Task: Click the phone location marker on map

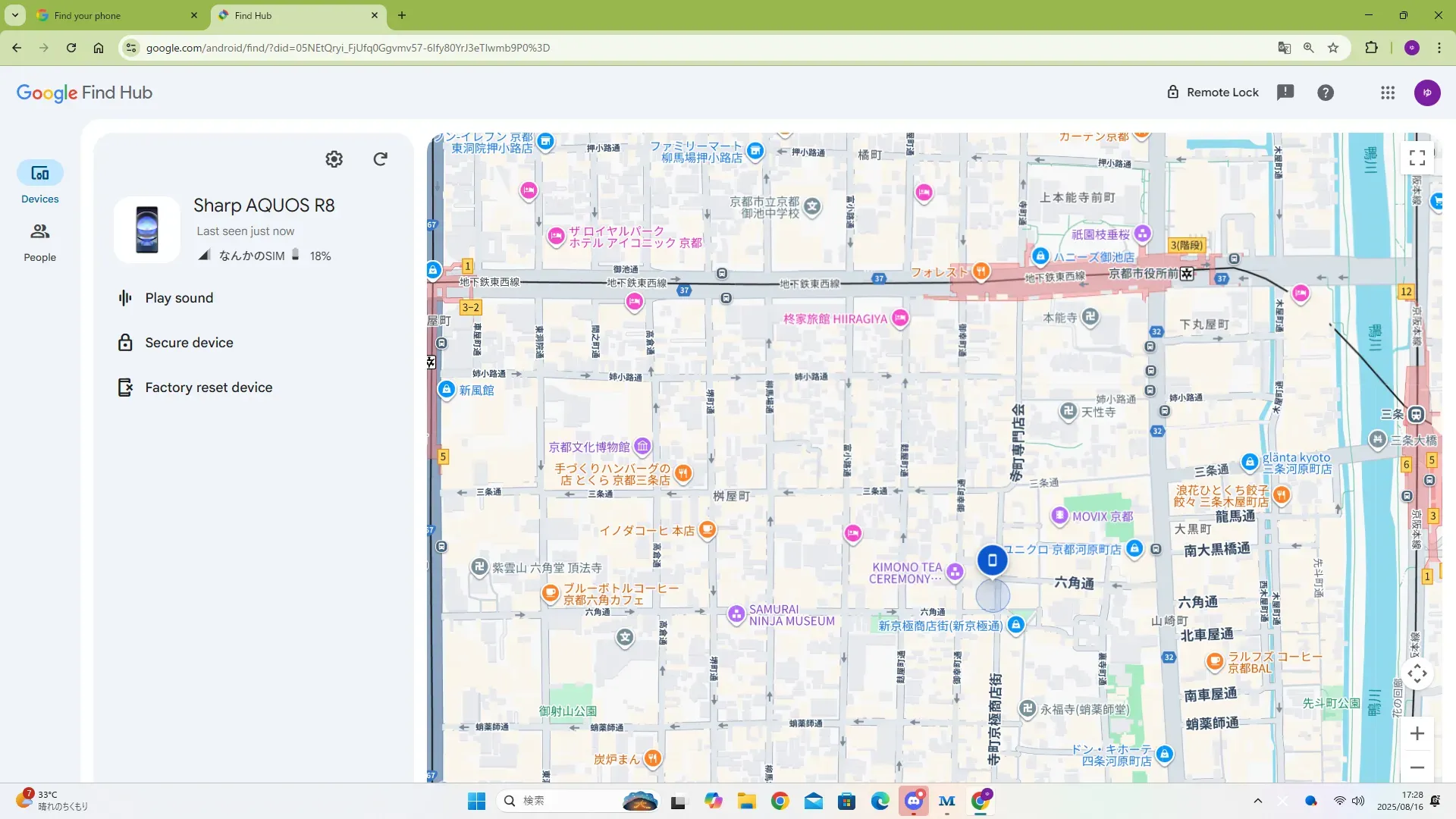Action: [992, 560]
